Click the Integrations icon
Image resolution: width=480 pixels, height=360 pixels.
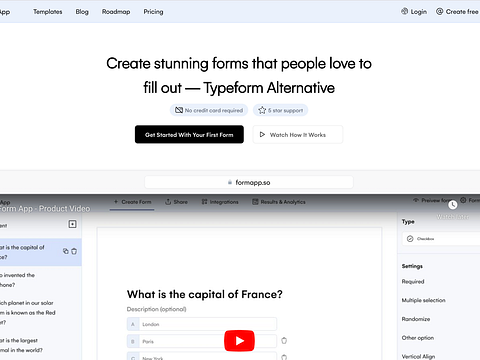coord(204,202)
